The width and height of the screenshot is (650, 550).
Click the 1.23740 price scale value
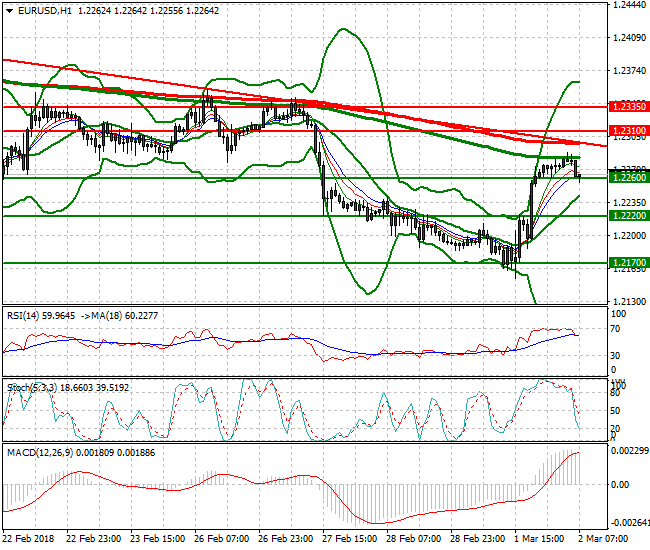coord(629,71)
